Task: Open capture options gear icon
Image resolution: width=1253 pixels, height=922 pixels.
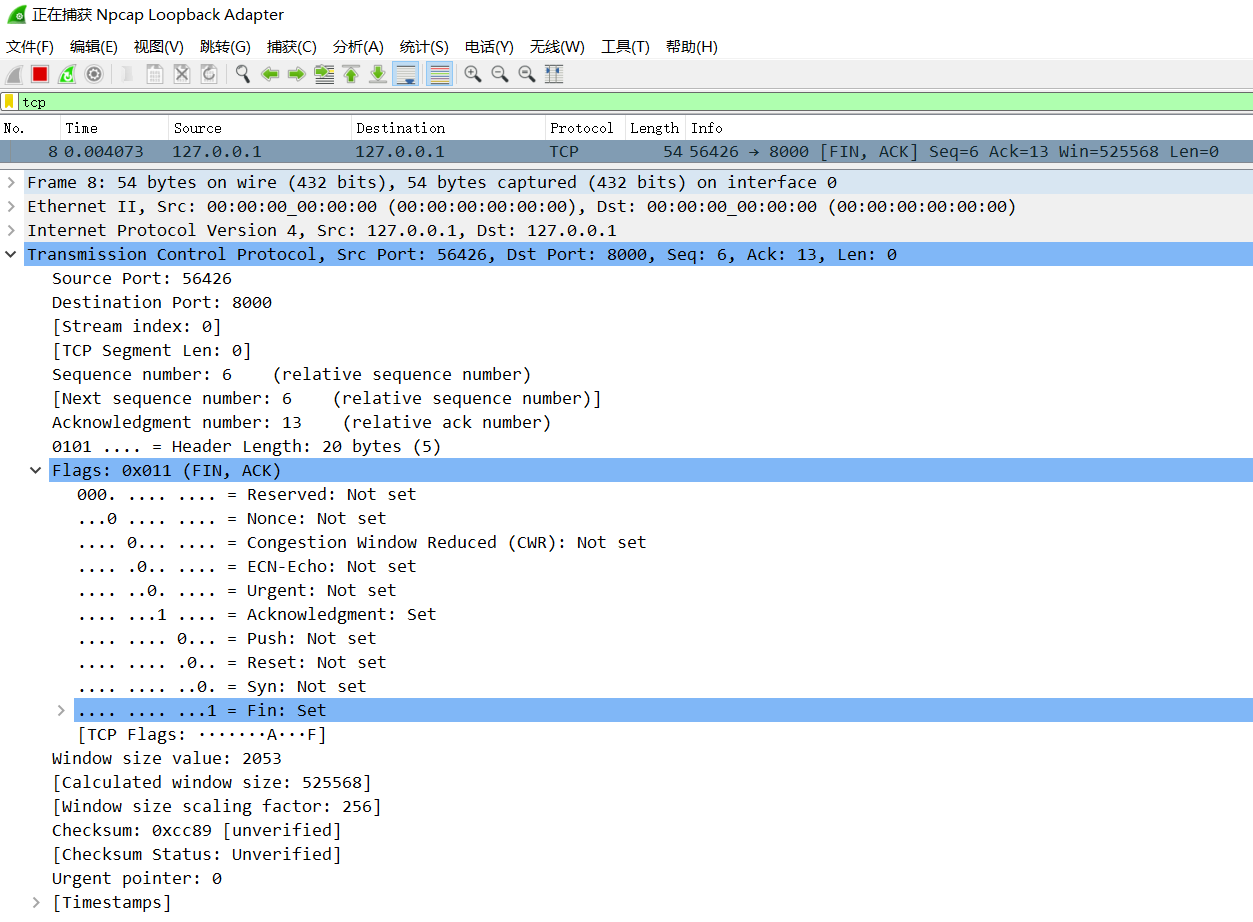Action: tap(94, 74)
